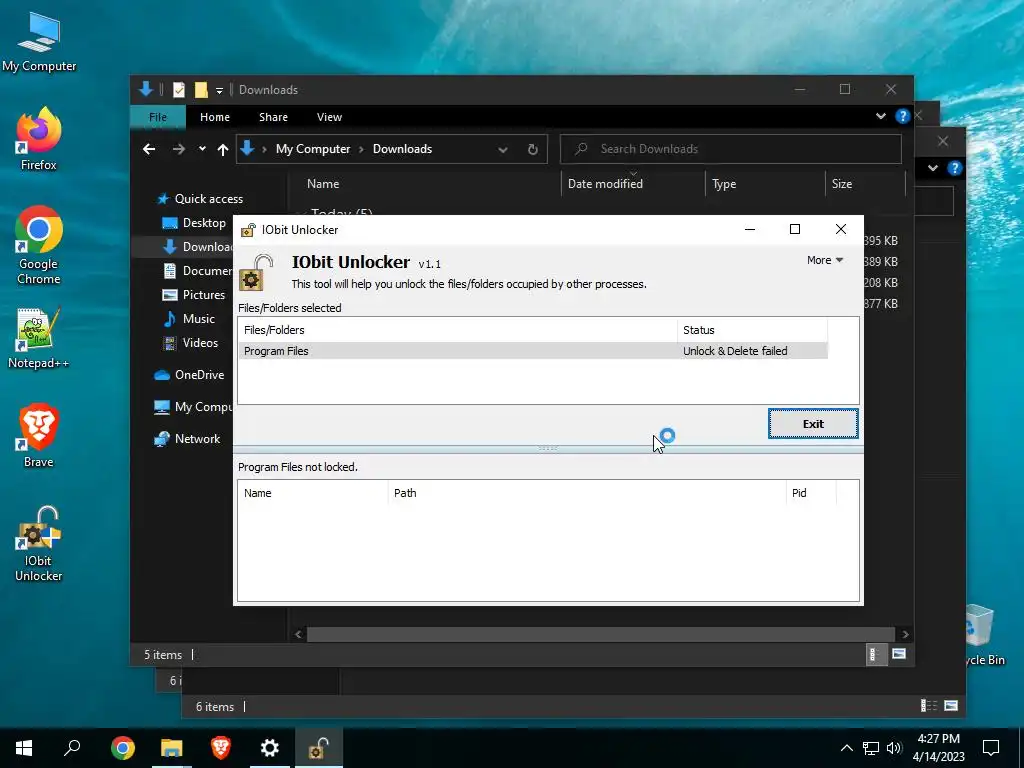Select Music in navigation pane
Screen dimensions: 1024x768
click(x=188, y=319)
